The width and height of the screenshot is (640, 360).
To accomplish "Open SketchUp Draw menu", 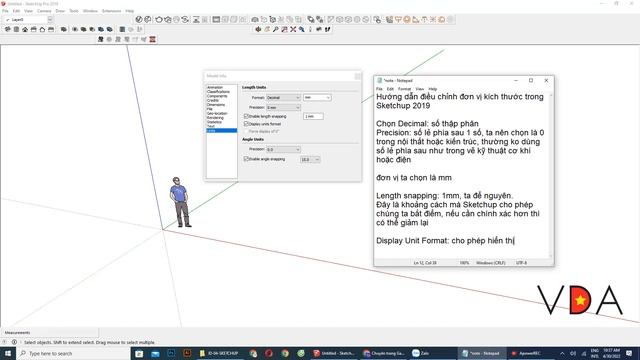I will (x=60, y=11).
